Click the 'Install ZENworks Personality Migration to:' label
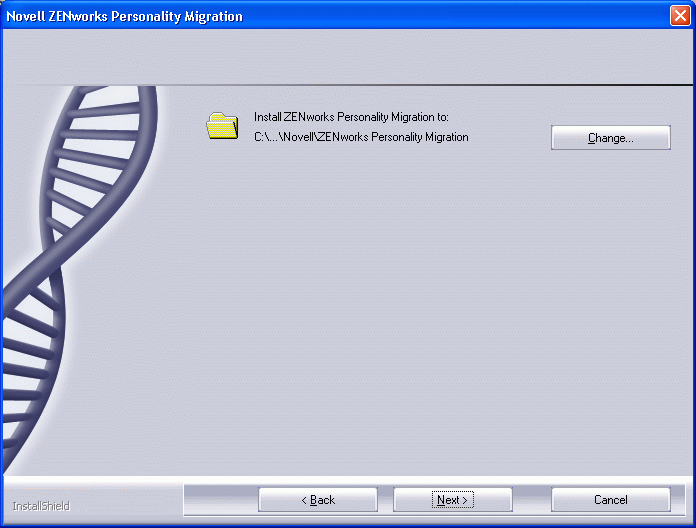Image resolution: width=696 pixels, height=528 pixels. (351, 117)
